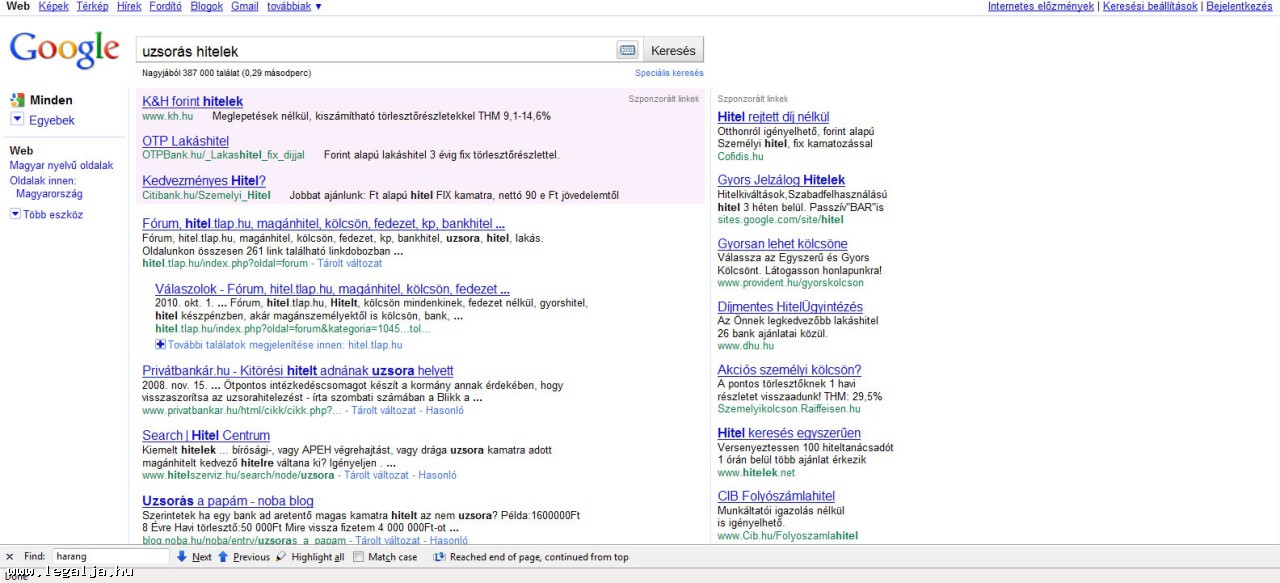Screen dimensions: 1280x583
Task: Open Gyorsan lehet kölcsöne ad
Action: (782, 244)
